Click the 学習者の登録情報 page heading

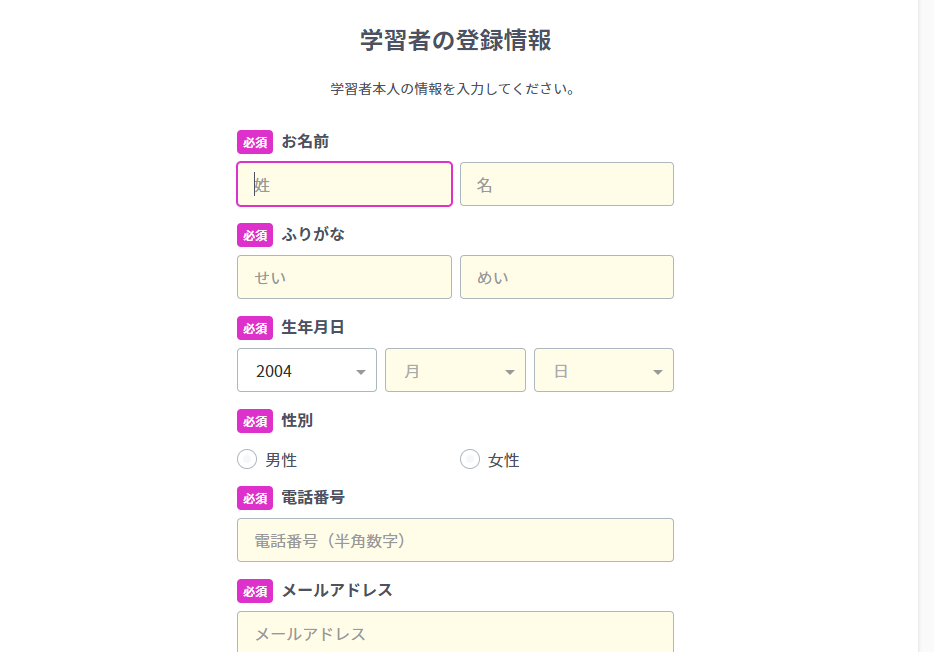[455, 40]
